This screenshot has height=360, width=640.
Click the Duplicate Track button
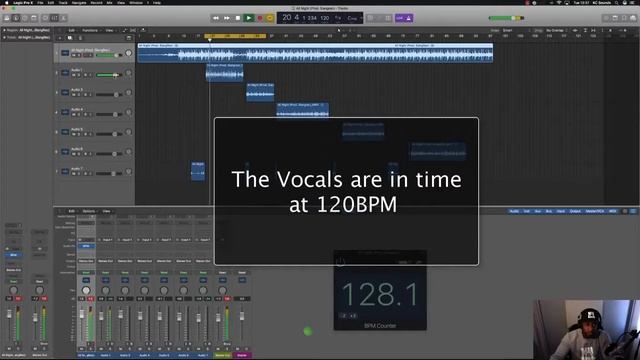(x=70, y=38)
